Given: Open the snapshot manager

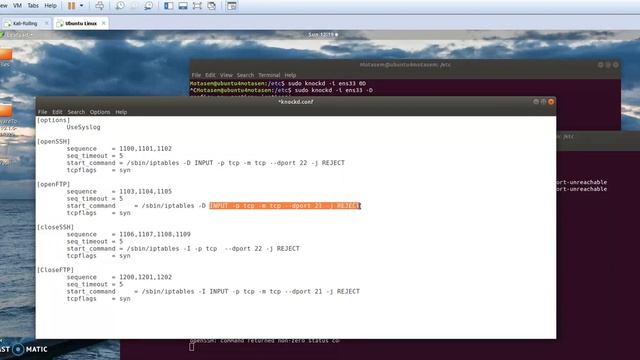Looking at the screenshot, I should click(149, 6).
